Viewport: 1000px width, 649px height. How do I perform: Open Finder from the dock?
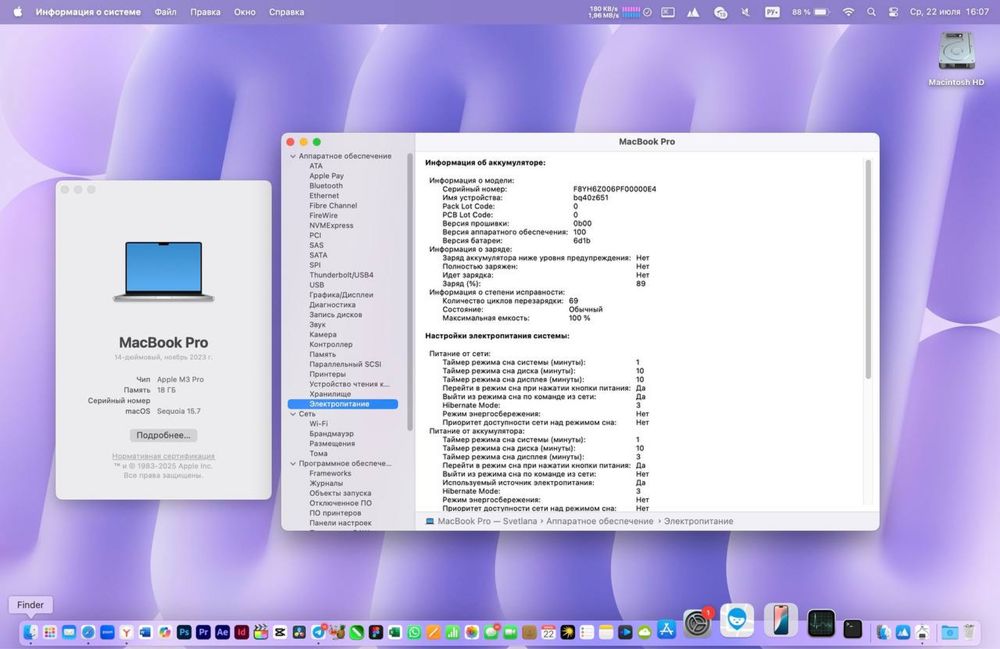tap(31, 632)
